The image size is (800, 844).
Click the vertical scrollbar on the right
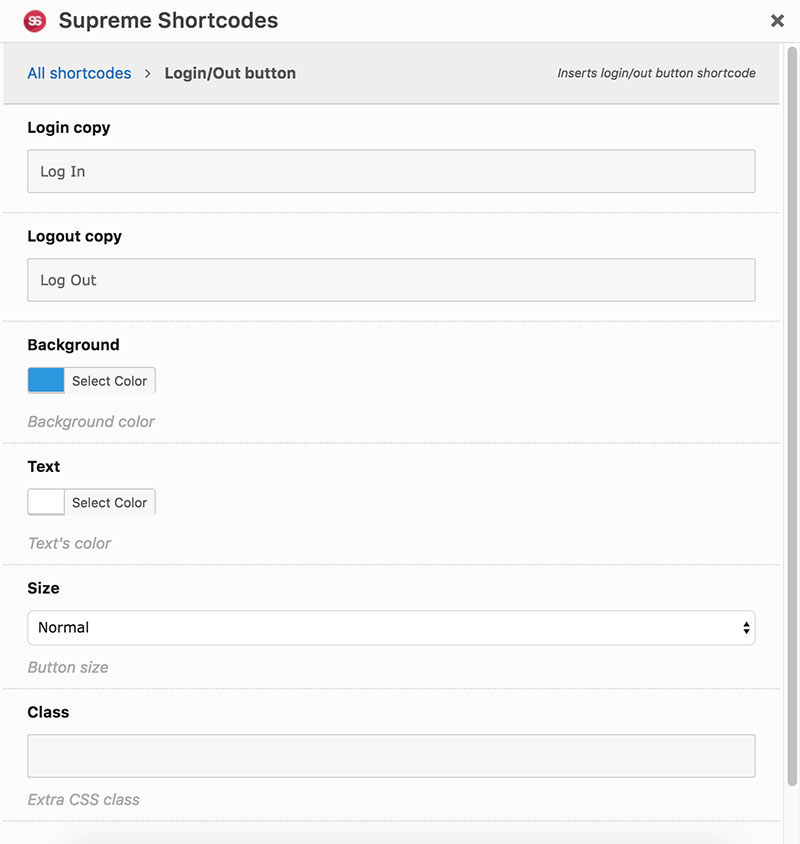[x=792, y=417]
